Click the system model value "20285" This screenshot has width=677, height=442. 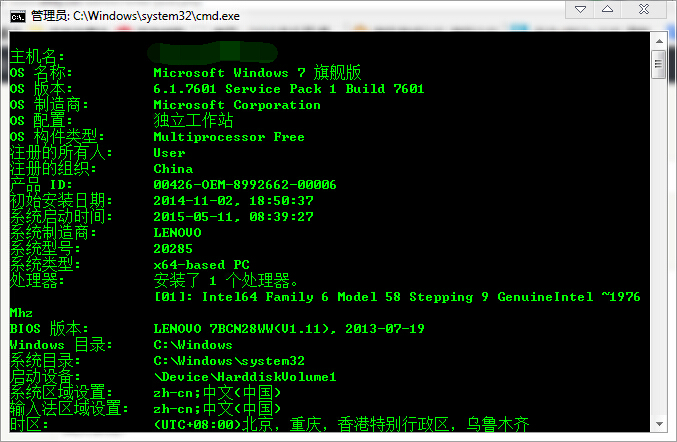click(173, 249)
